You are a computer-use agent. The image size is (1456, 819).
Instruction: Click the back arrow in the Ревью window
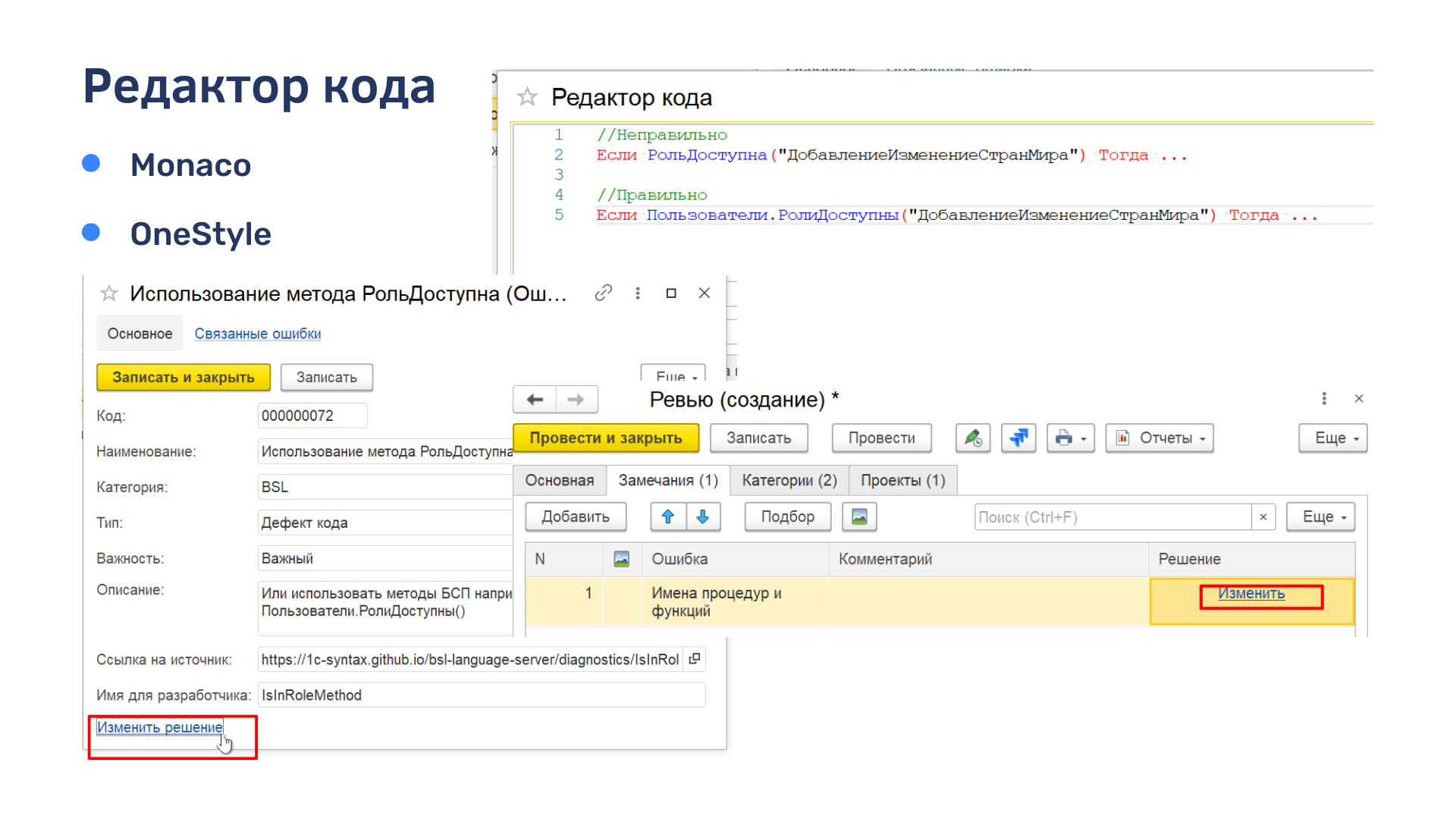[x=535, y=400]
